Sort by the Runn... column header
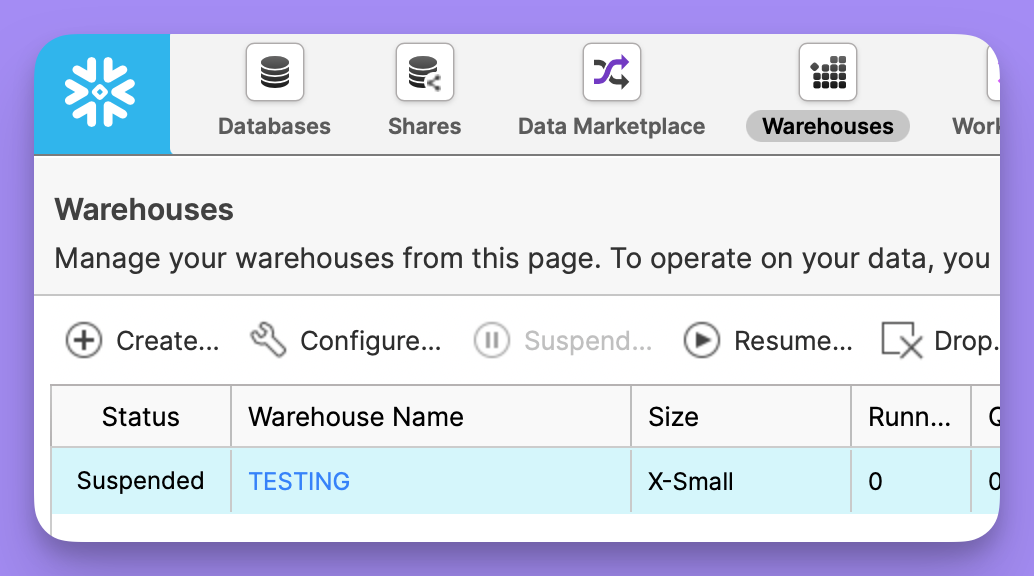 911,417
